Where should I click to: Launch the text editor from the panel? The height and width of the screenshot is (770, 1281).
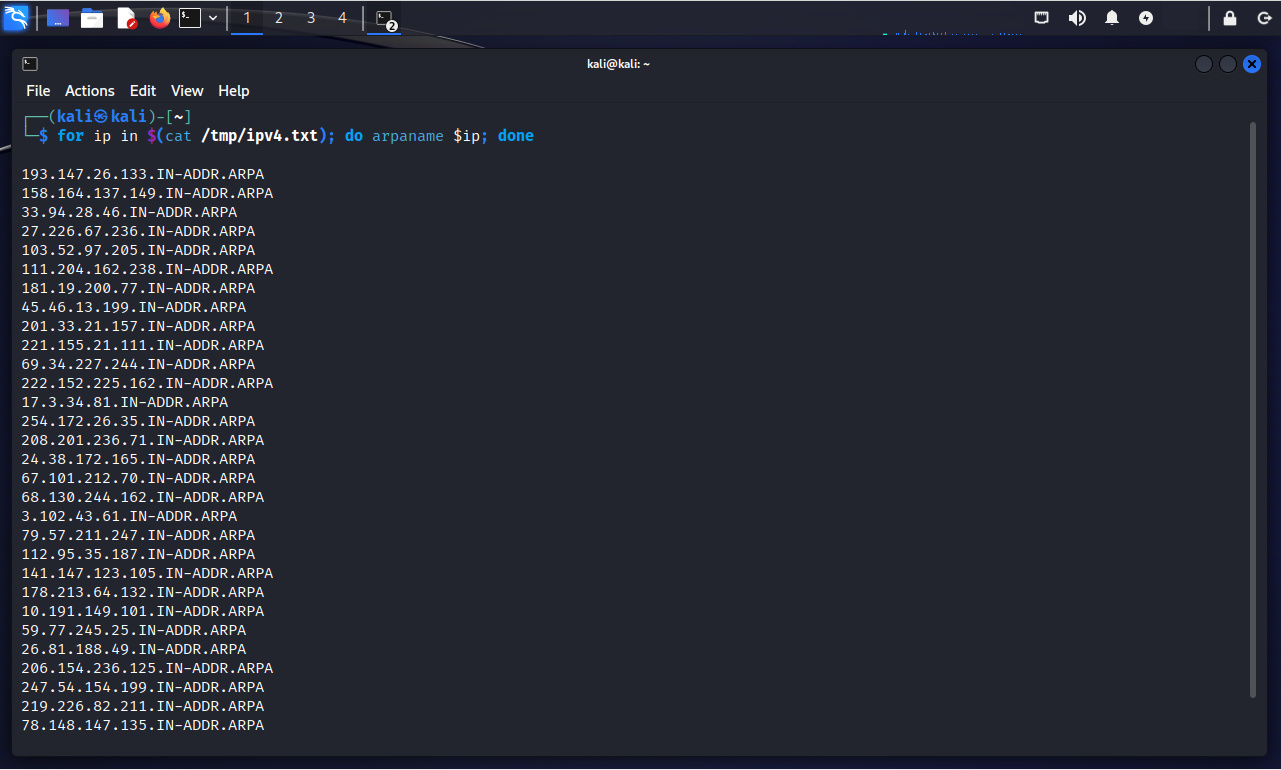(126, 18)
